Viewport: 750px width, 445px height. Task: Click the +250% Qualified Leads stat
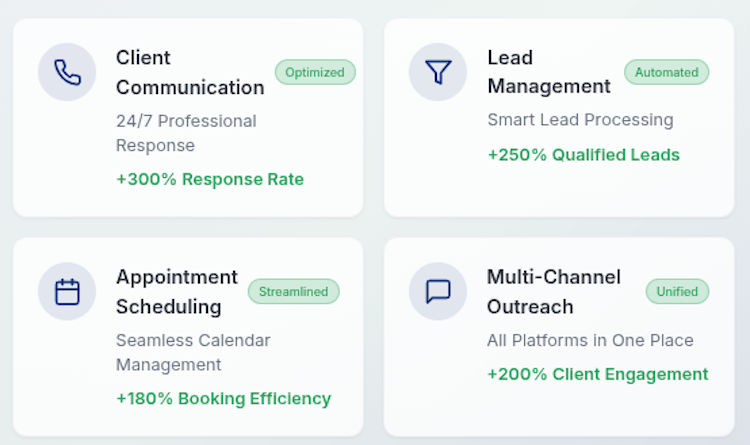(x=583, y=155)
